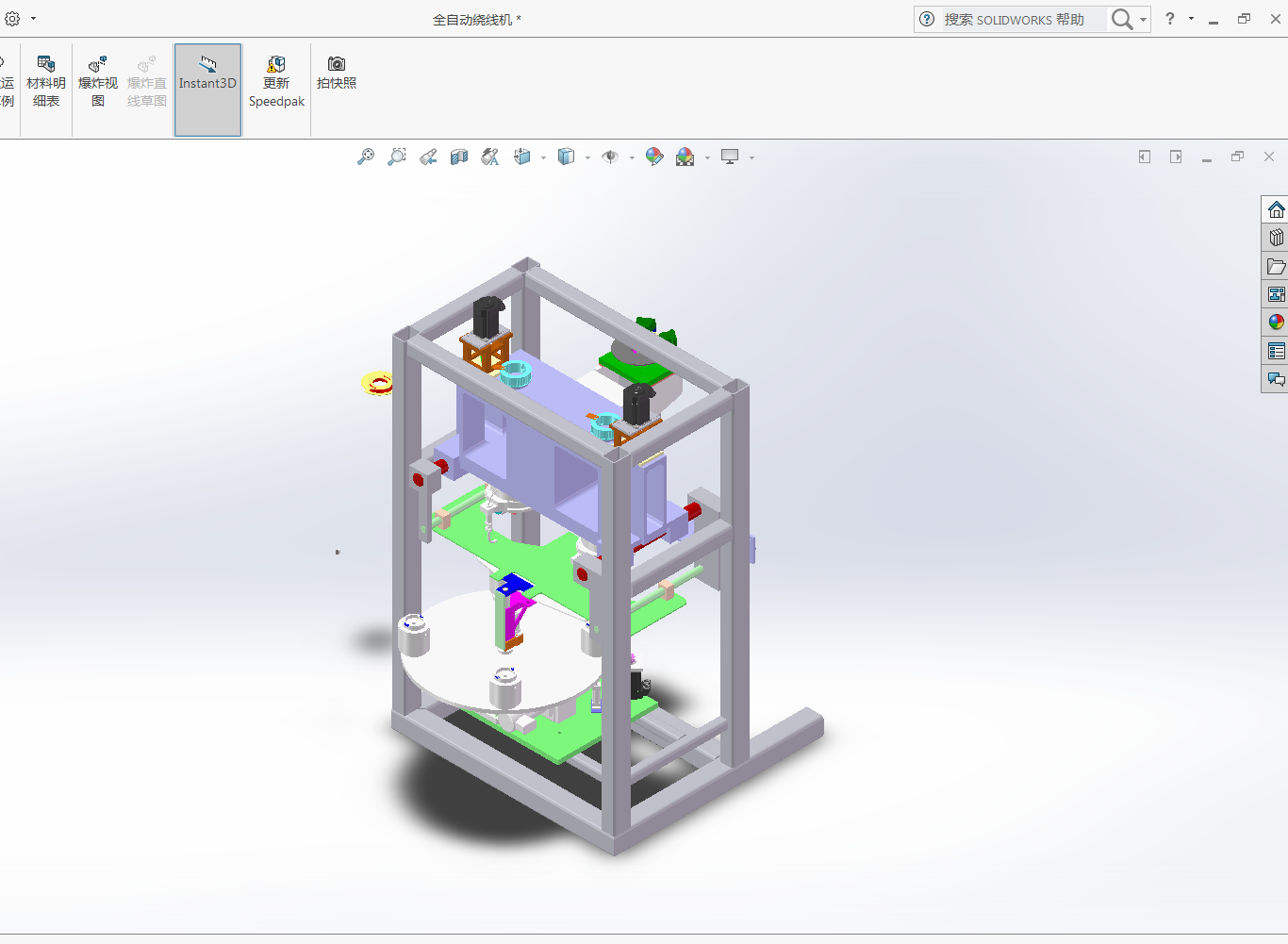
Task: Toggle the Instant3D button
Action: [x=207, y=90]
